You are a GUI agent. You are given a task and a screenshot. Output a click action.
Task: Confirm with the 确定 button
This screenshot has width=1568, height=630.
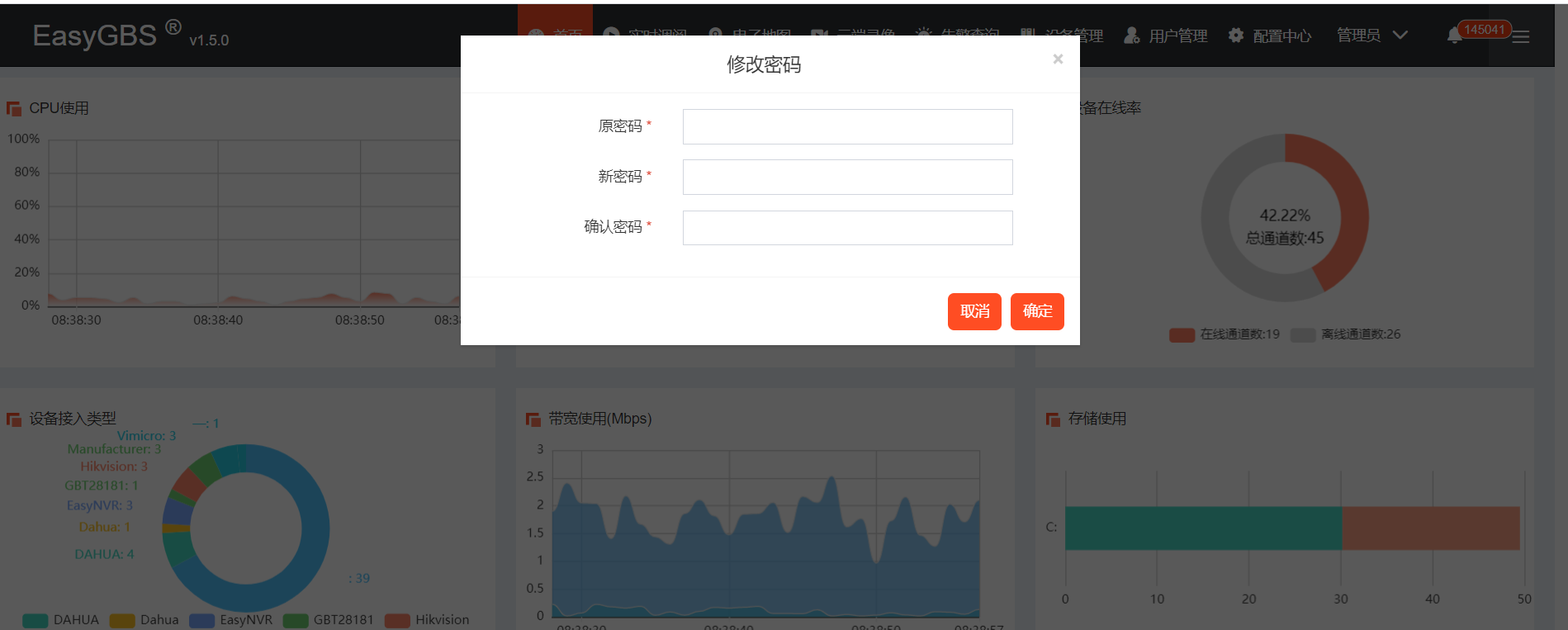click(x=1037, y=311)
